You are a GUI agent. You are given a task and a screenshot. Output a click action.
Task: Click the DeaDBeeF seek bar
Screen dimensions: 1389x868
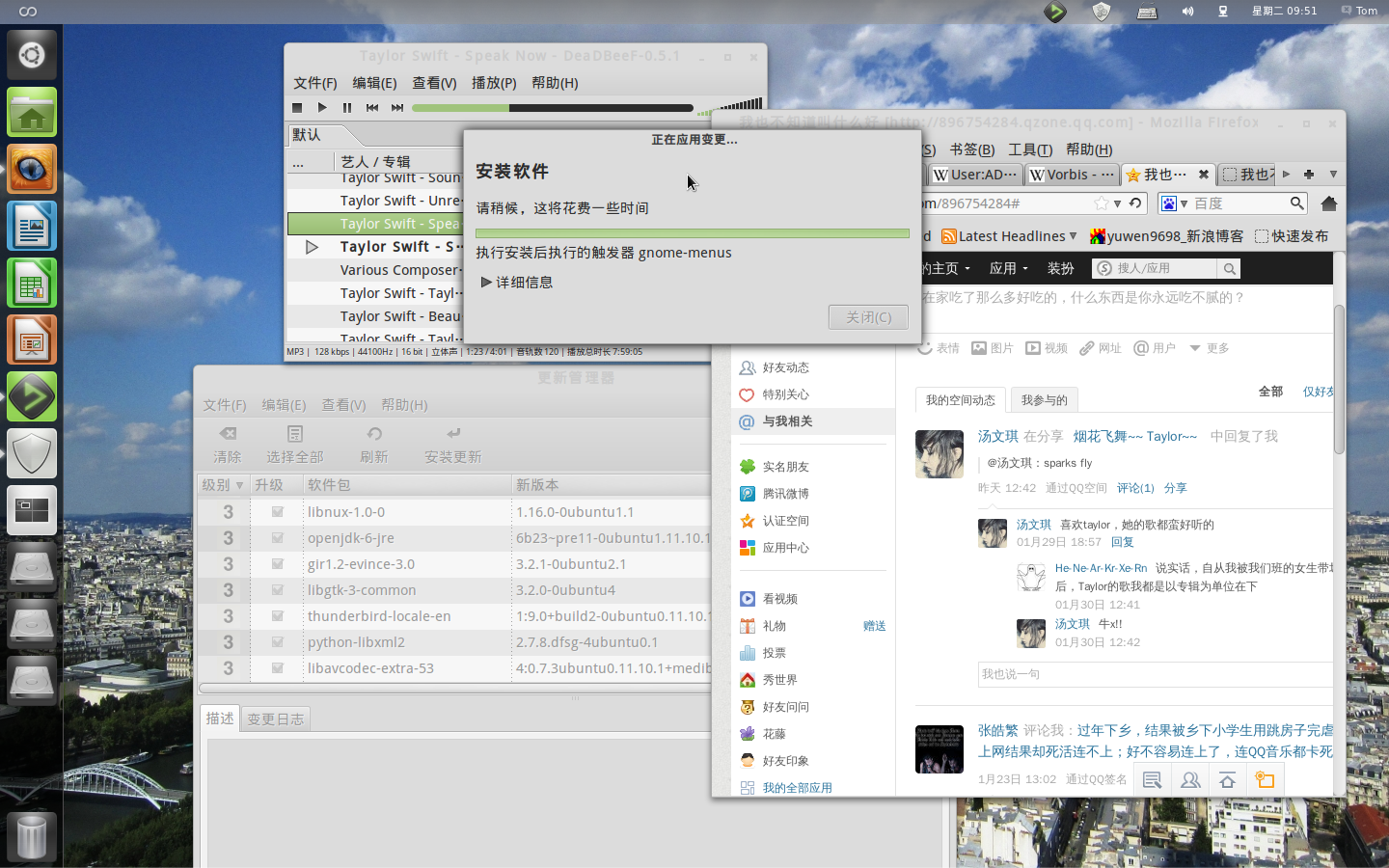pos(553,108)
